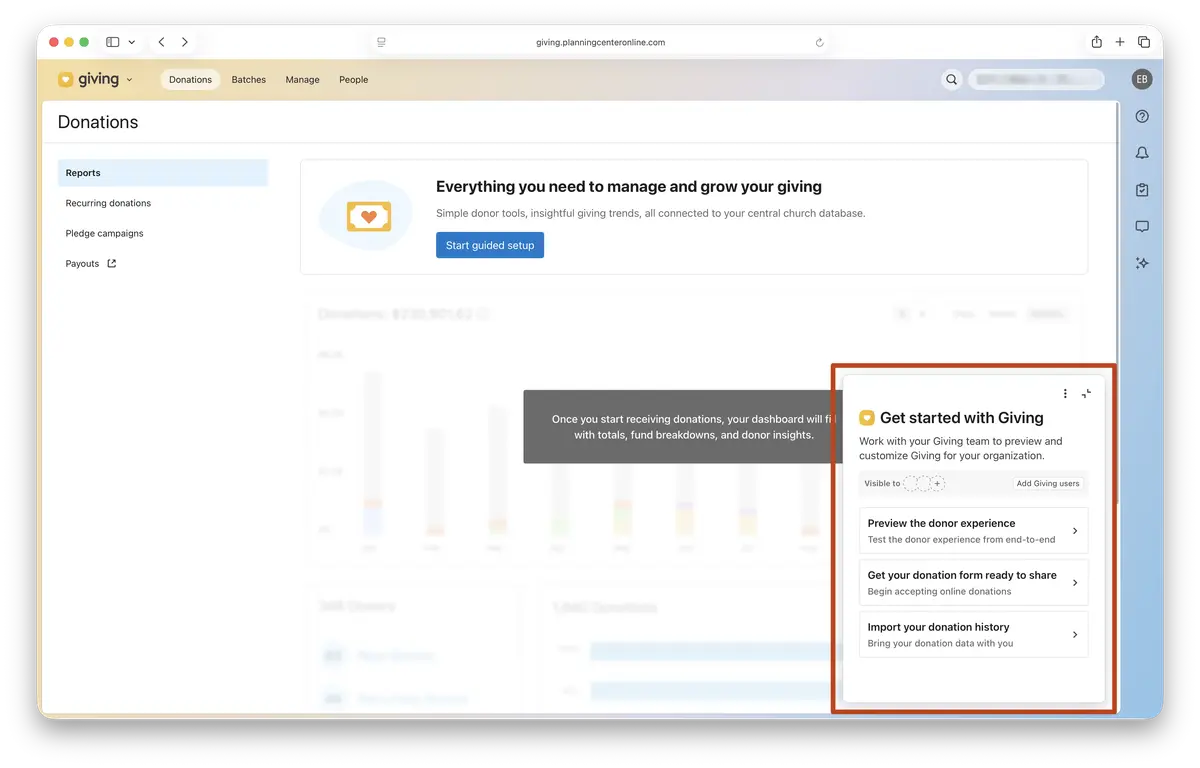Click the sparkle icon in right sidebar
The width and height of the screenshot is (1200, 768).
[1142, 263]
